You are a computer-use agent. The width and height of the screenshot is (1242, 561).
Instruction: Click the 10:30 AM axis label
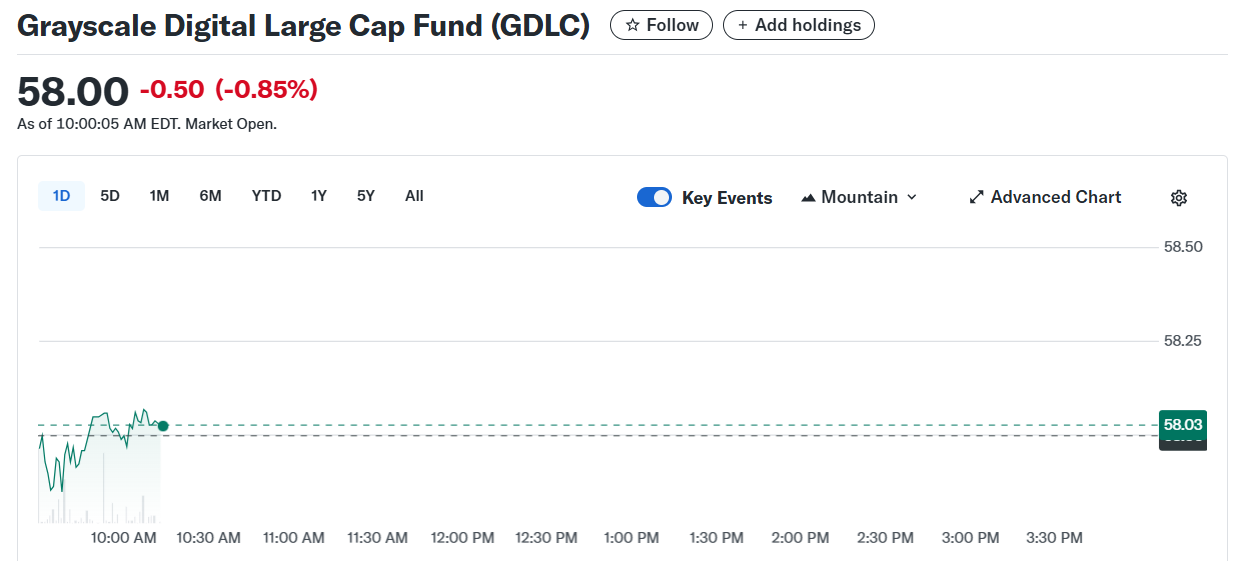tap(209, 538)
